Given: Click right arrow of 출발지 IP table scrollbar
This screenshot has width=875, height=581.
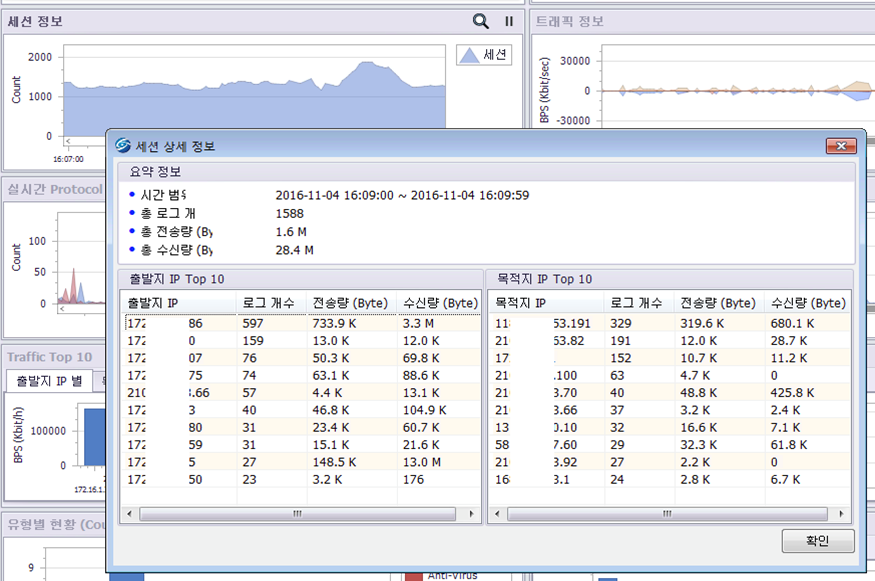Looking at the screenshot, I should (x=472, y=513).
